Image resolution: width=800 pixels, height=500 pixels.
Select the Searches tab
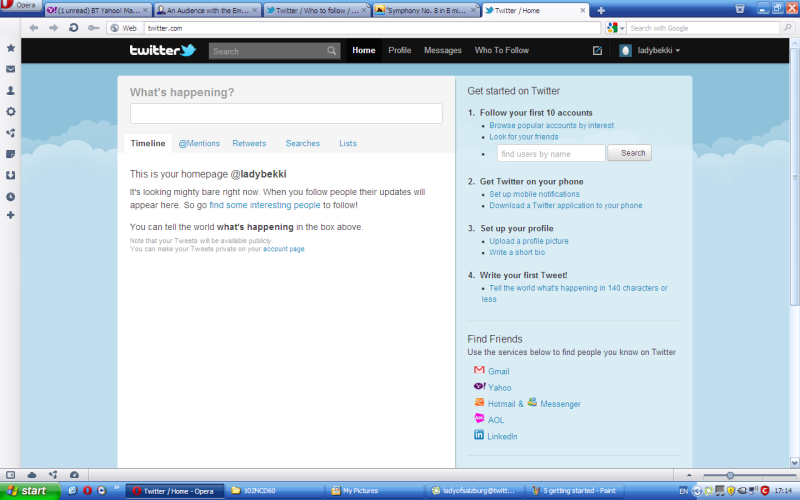pos(303,143)
